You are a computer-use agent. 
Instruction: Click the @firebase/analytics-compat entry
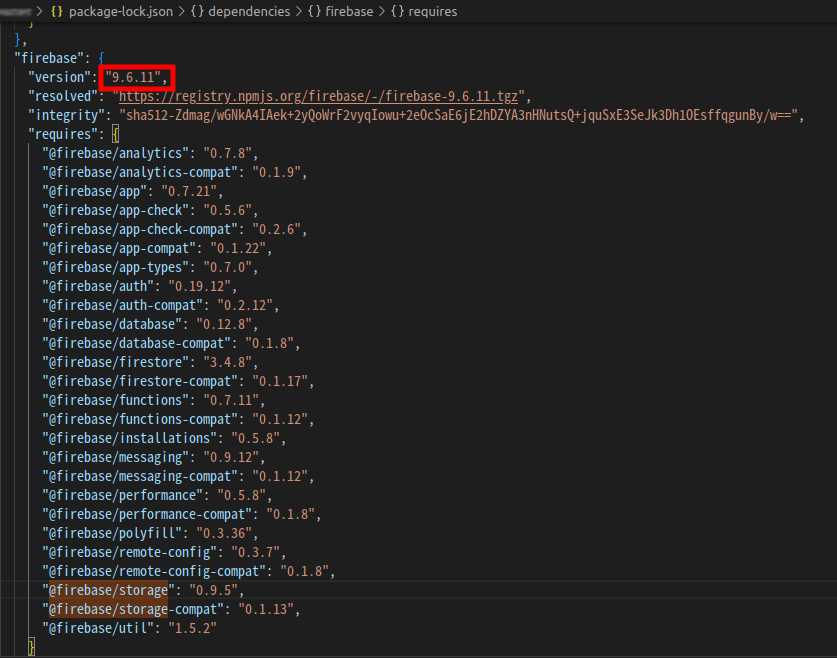click(175, 172)
